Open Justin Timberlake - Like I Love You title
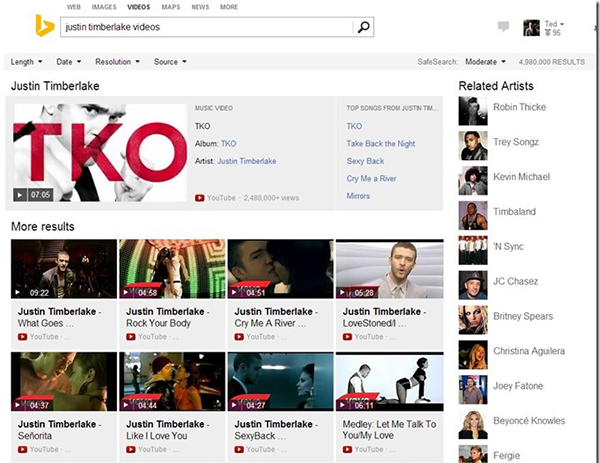 click(168, 430)
